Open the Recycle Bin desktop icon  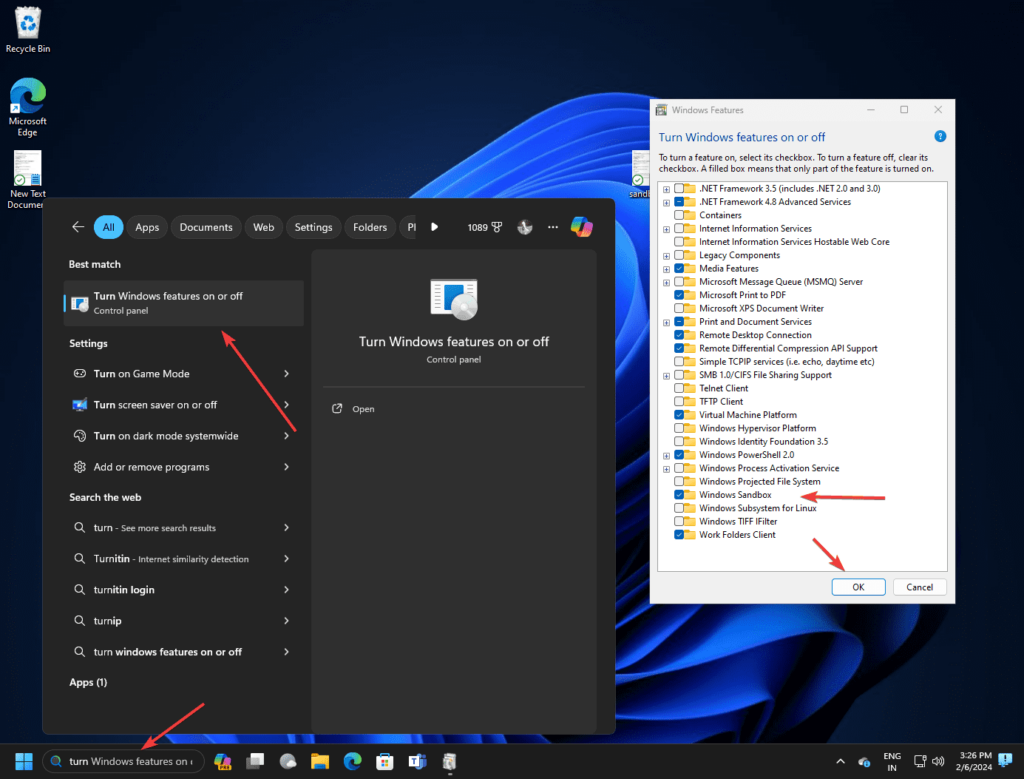pos(27,30)
